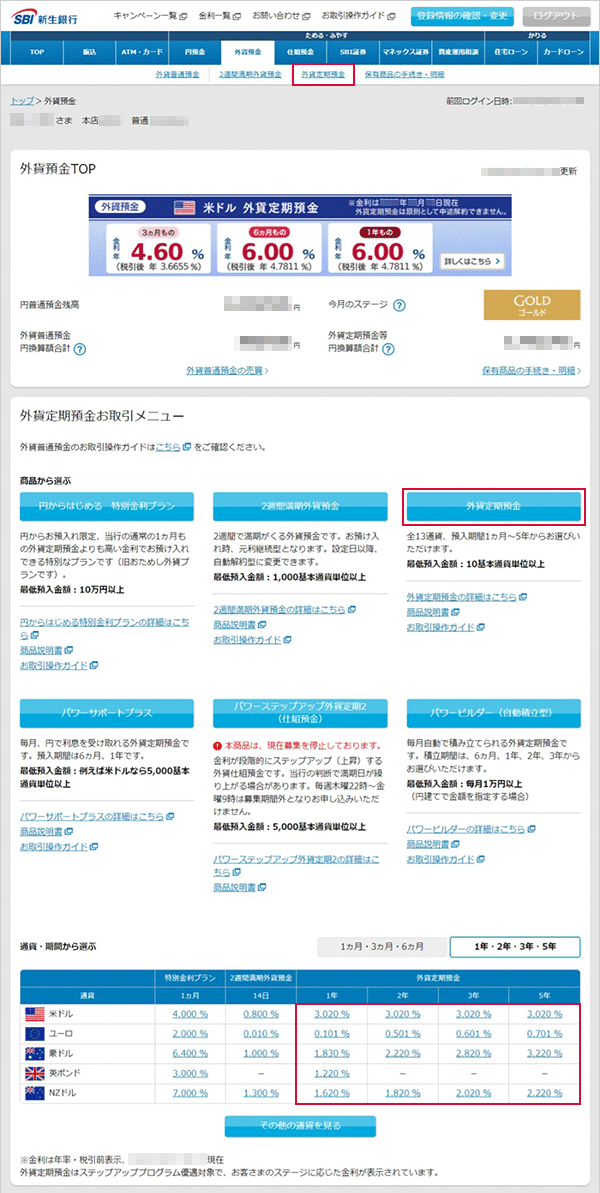Open the 仕組預金 navigation tab
This screenshot has height=1193, width=600.
[x=300, y=52]
